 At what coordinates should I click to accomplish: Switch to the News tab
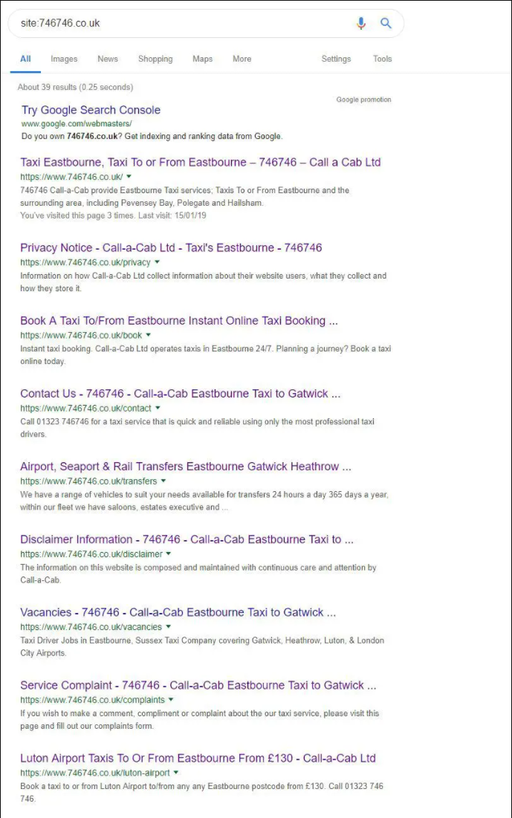coord(108,59)
